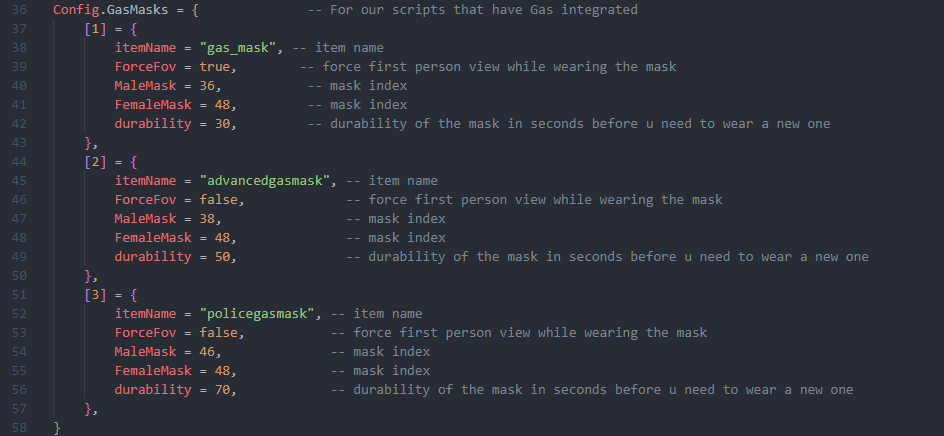Click the durability value 70

click(x=222, y=390)
